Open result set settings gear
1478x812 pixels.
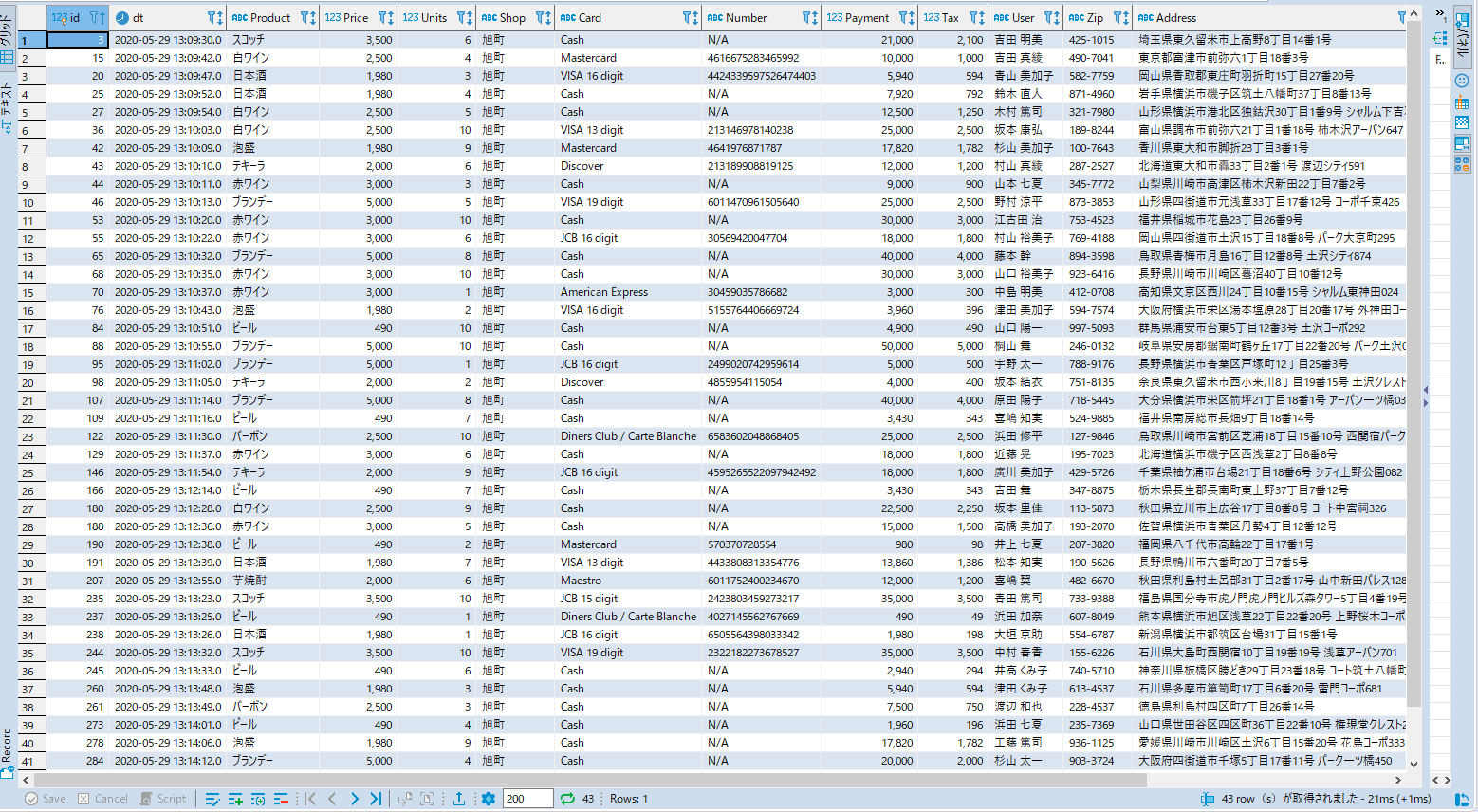pos(489,799)
